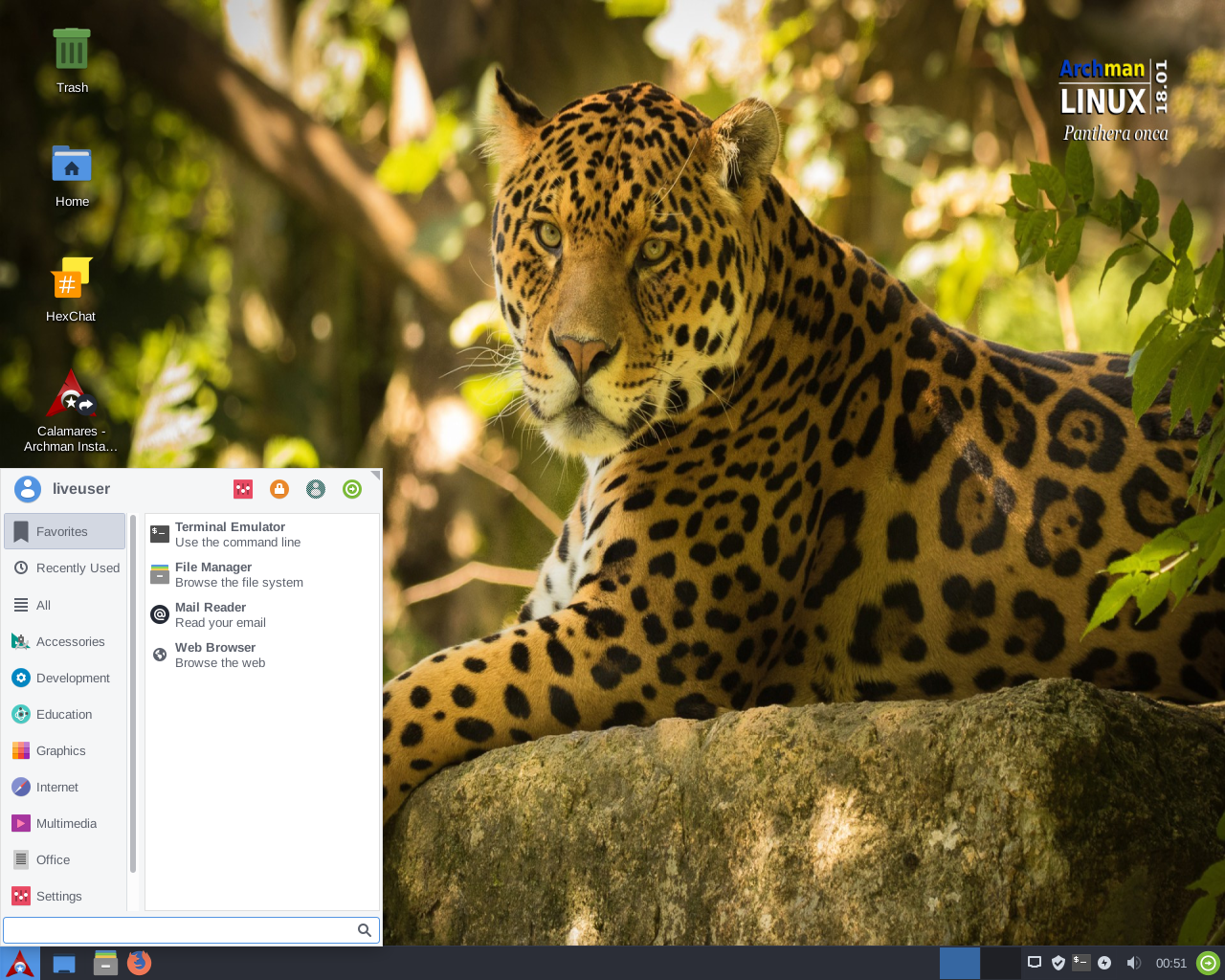This screenshot has width=1225, height=980.
Task: Click the orange Lock Screen icon
Action: click(x=279, y=489)
